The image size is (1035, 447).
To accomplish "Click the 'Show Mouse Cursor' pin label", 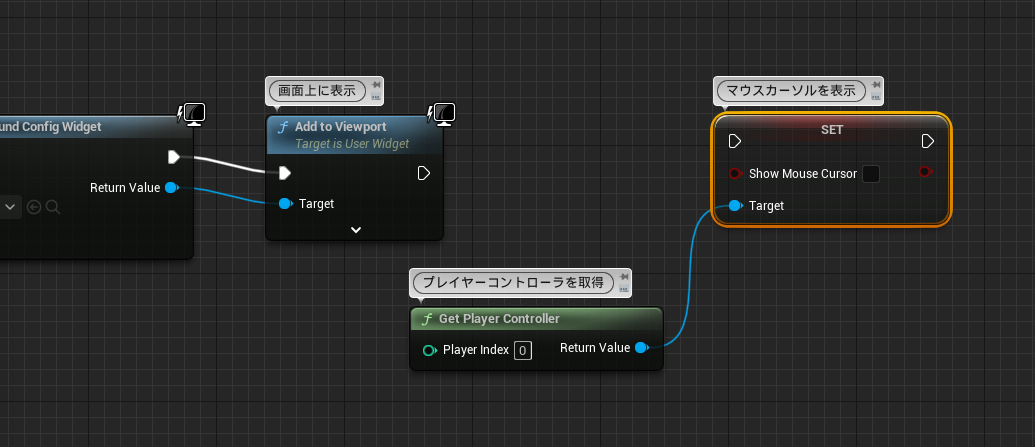I will [x=803, y=174].
